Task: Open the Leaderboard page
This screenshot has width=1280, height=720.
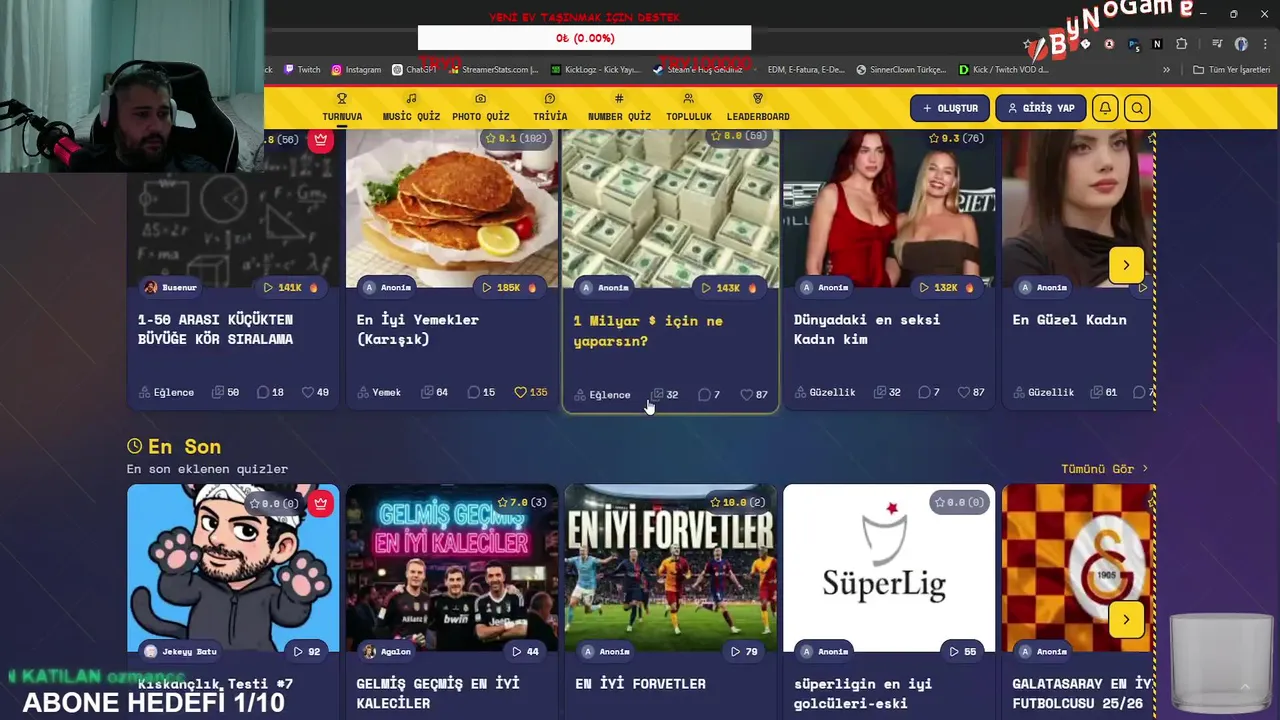Action: click(758, 108)
